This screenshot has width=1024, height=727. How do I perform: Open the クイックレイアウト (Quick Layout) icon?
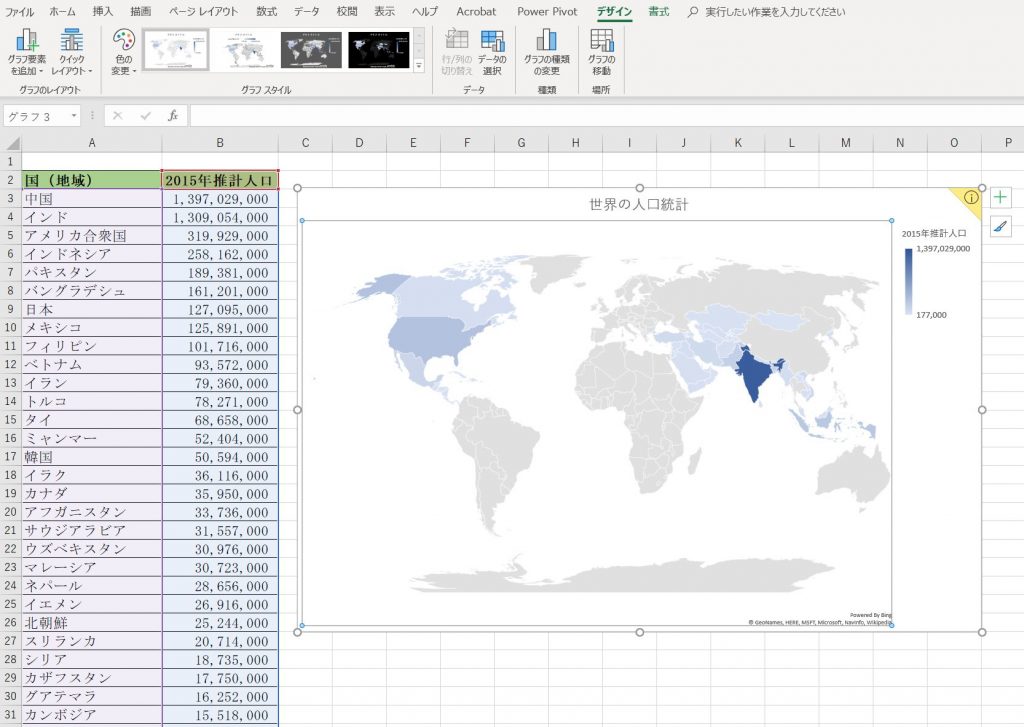coord(71,42)
